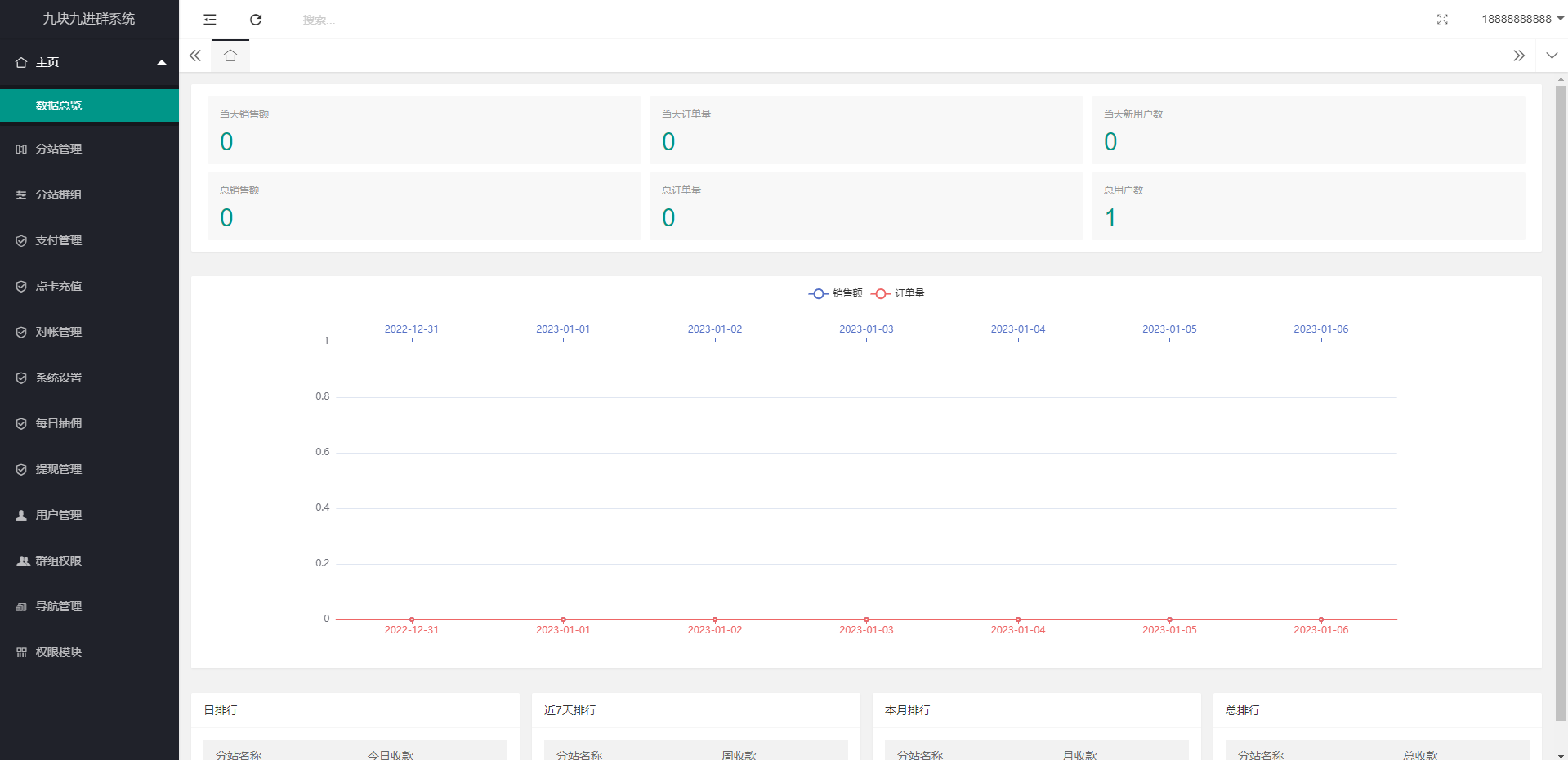The image size is (1568, 760).
Task: Open tab options dropdown chevron
Action: pos(1552,56)
